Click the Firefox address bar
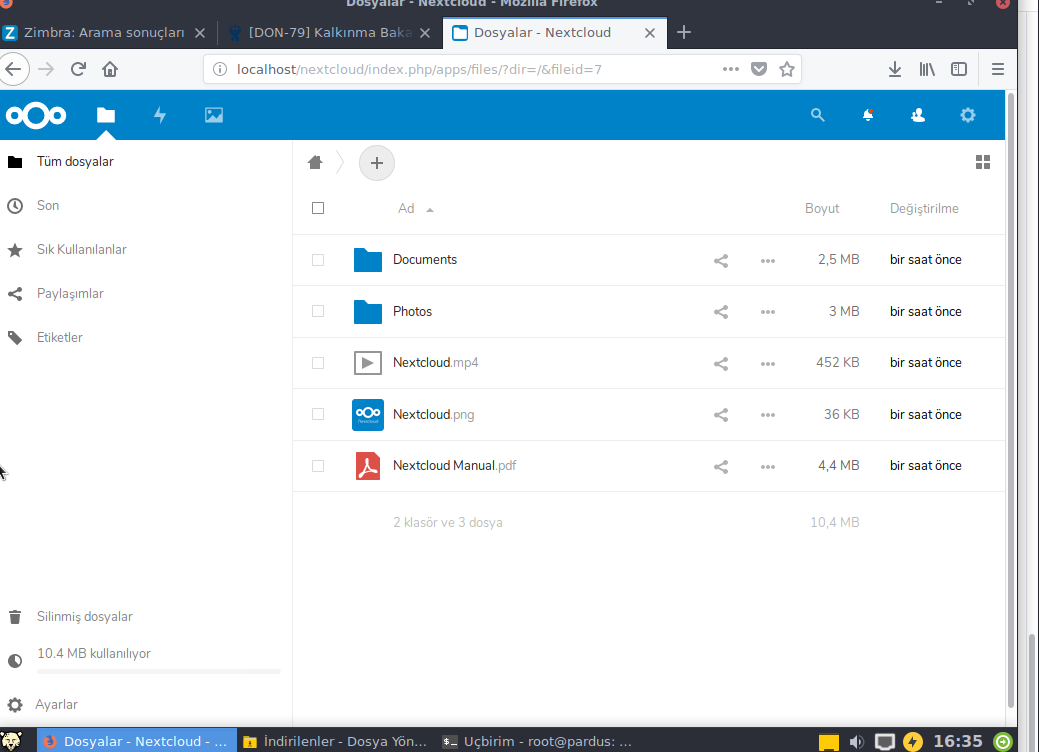 click(x=470, y=69)
